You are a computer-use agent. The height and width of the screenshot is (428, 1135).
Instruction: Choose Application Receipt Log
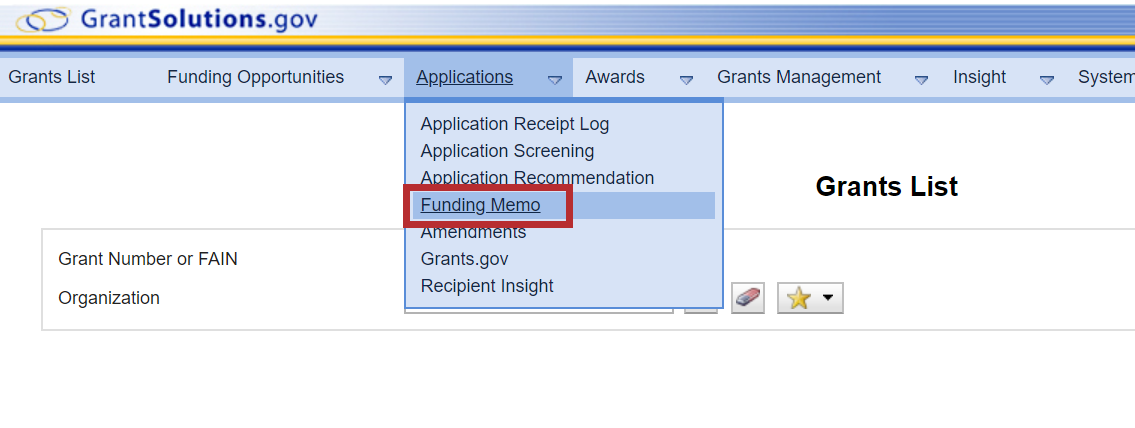(x=514, y=124)
